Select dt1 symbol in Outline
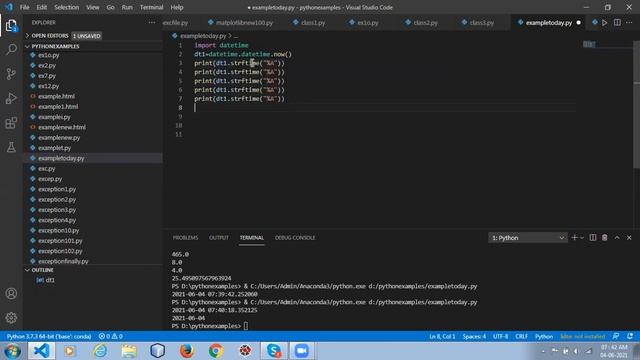 coord(50,280)
